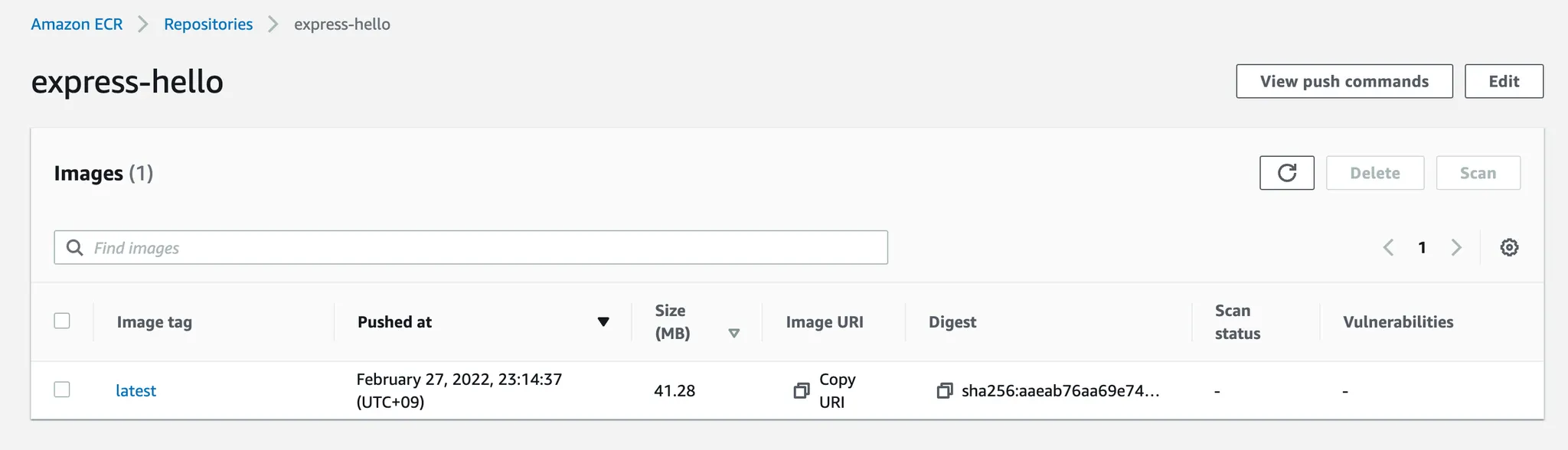Click the refresh images icon button
The image size is (1568, 450).
1286,173
